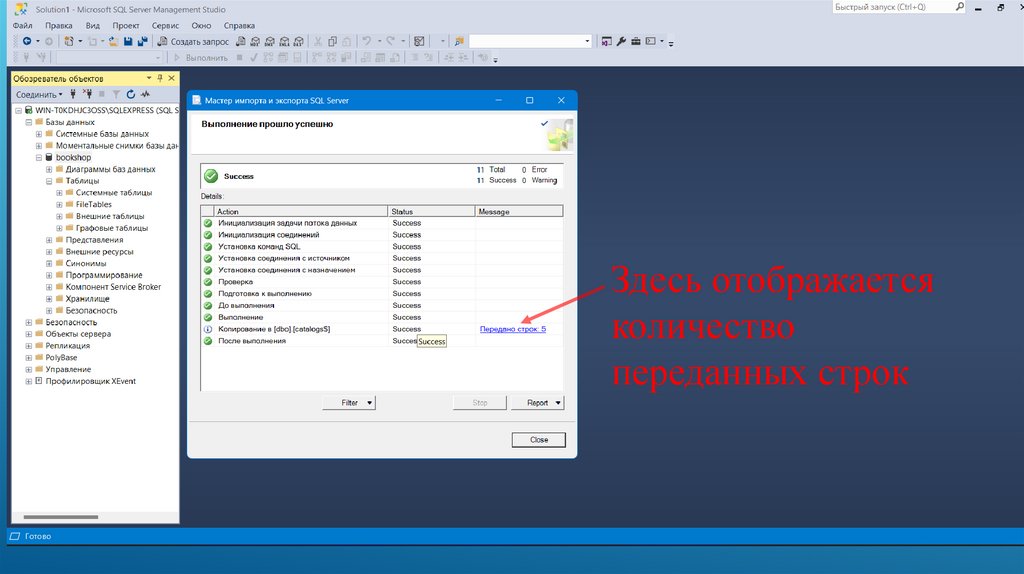The width and height of the screenshot is (1024, 574).
Task: Open the Report dropdown in the wizard
Action: point(537,403)
